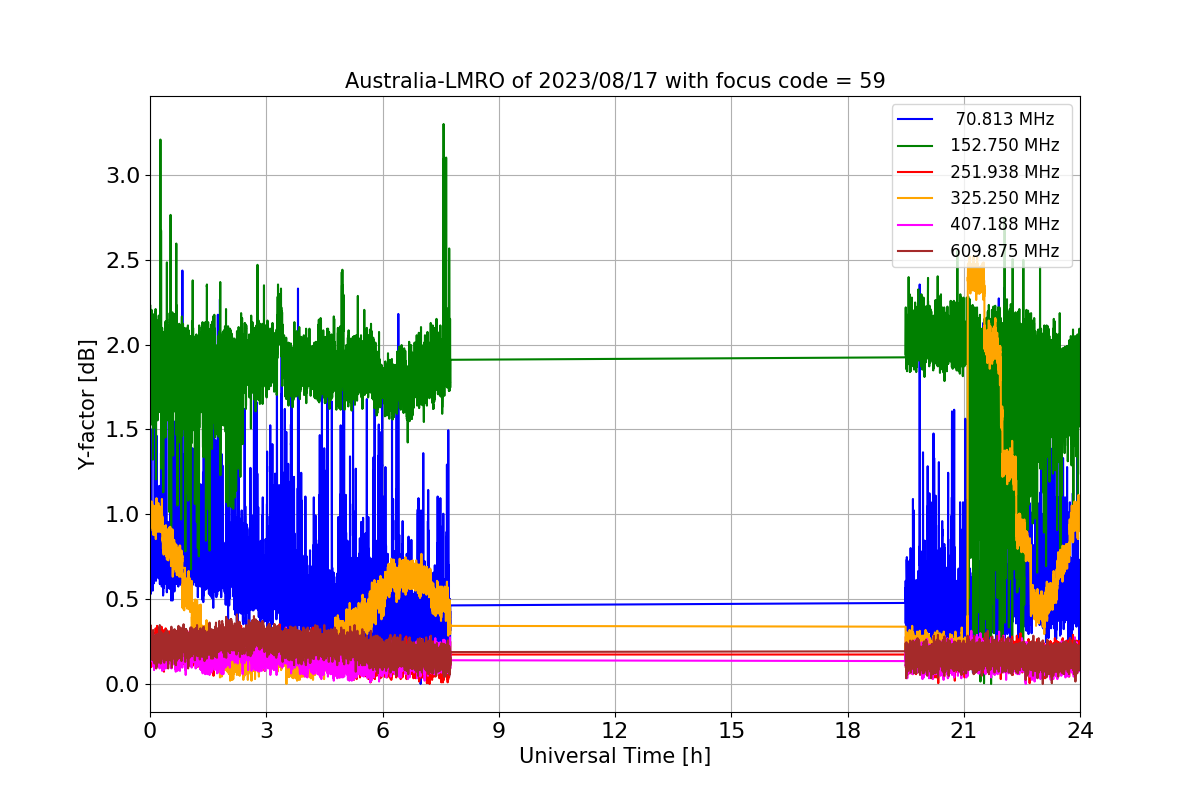This screenshot has width=1200, height=800.
Task: Click the 152.750 MHz legend label
Action: (1005, 145)
